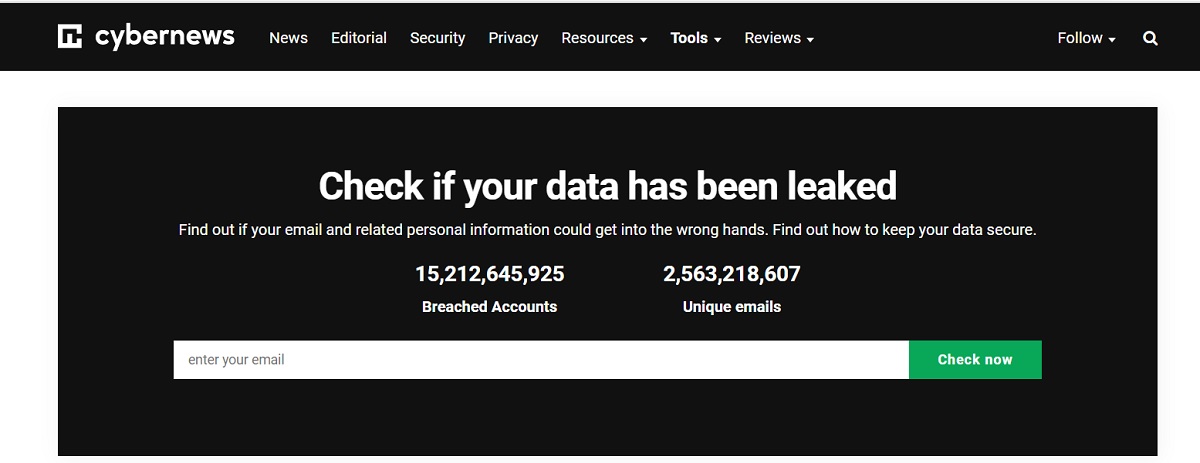Click the Cybernews square logo icon
This screenshot has width=1200, height=463.
(69, 37)
